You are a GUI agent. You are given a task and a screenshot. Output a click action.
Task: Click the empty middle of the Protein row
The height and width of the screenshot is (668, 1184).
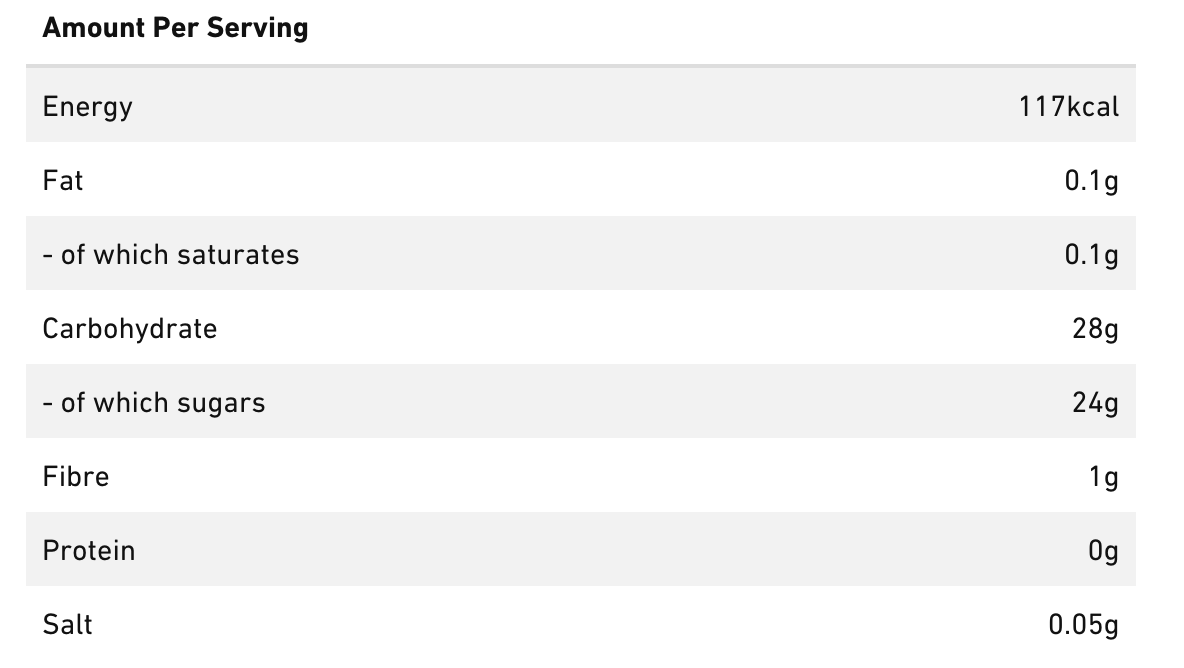click(580, 550)
